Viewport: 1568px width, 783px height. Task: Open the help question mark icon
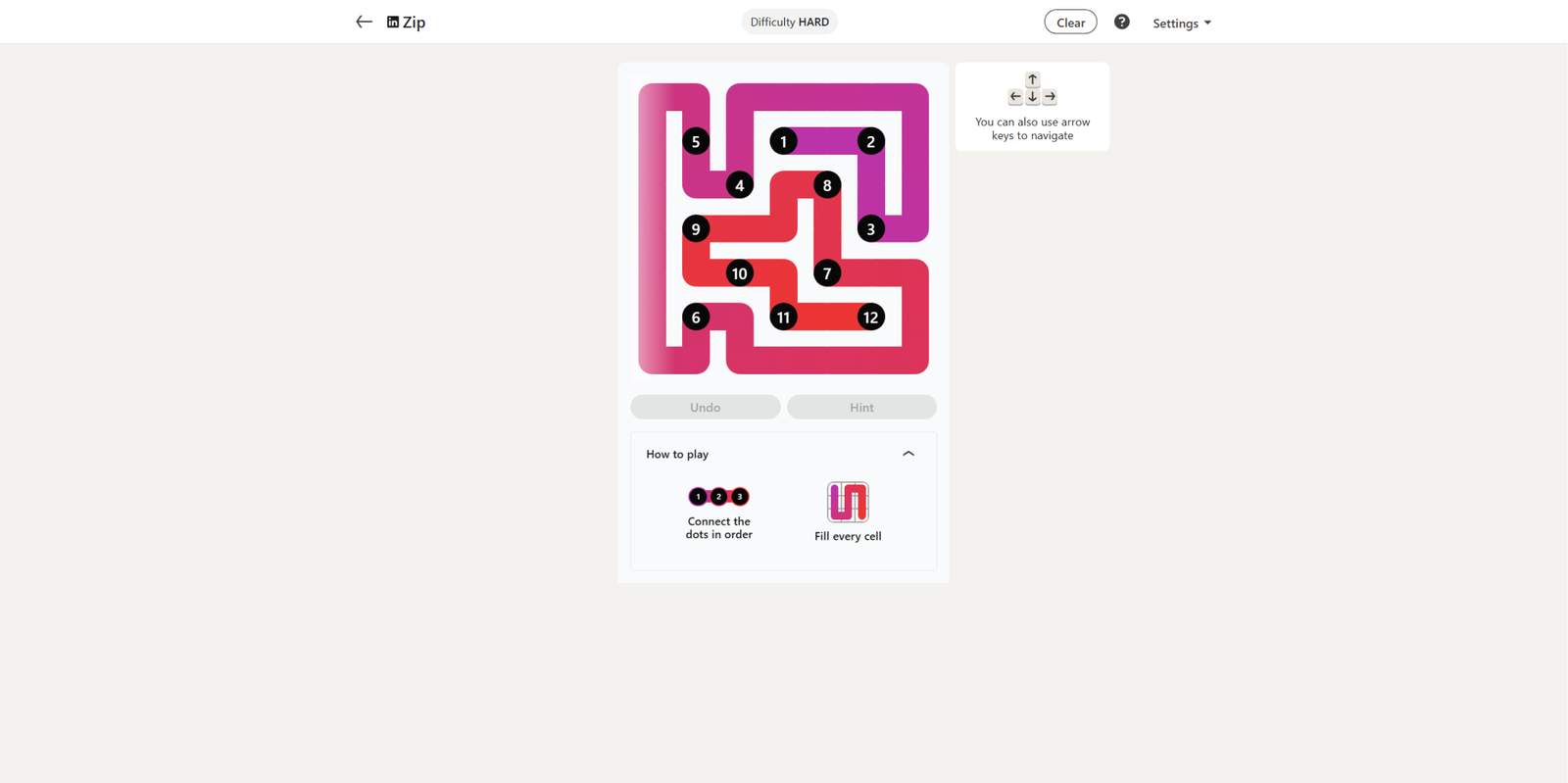(x=1122, y=22)
